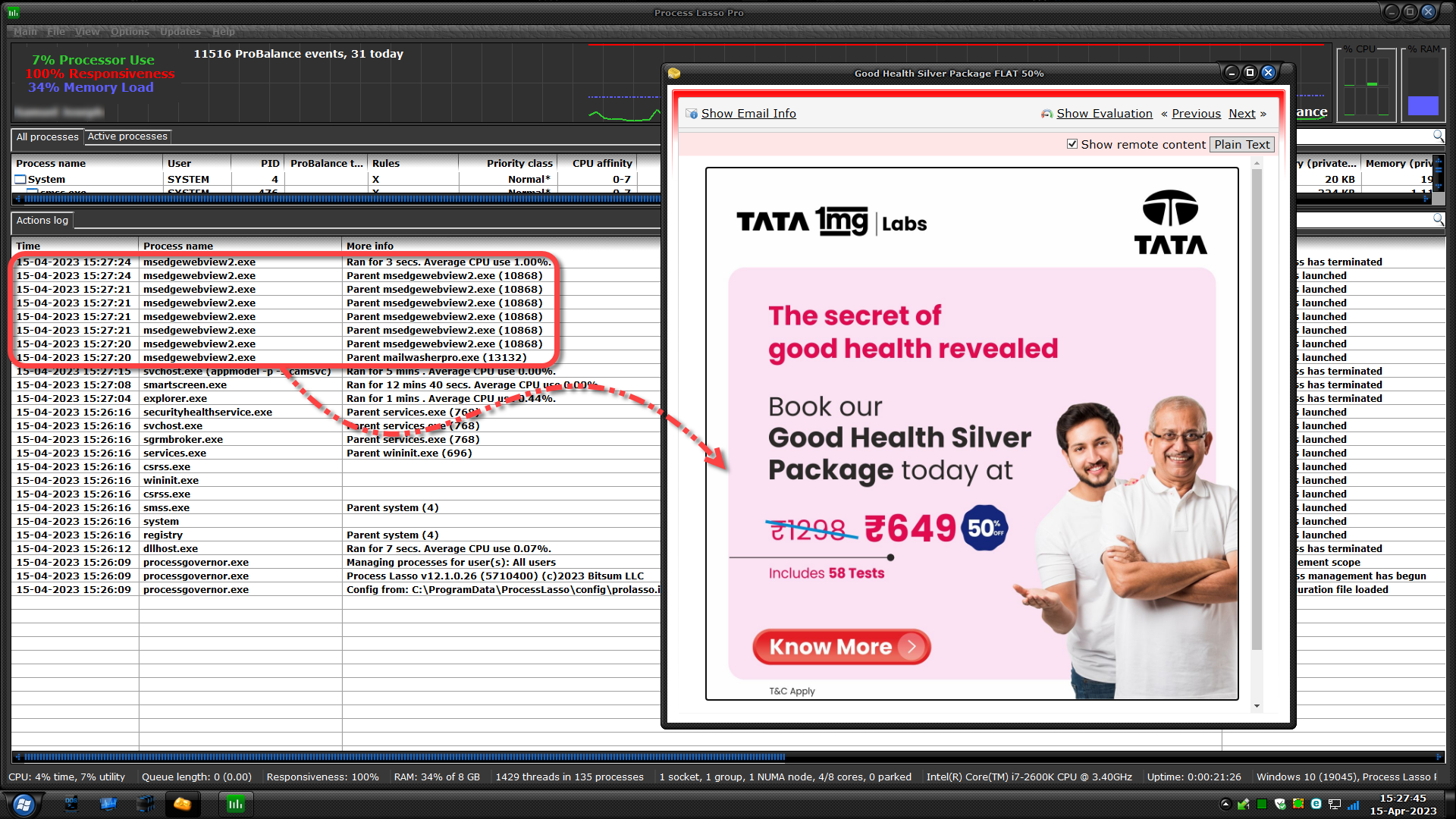1456x819 pixels.
Task: Open the Main menu
Action: click(x=25, y=31)
